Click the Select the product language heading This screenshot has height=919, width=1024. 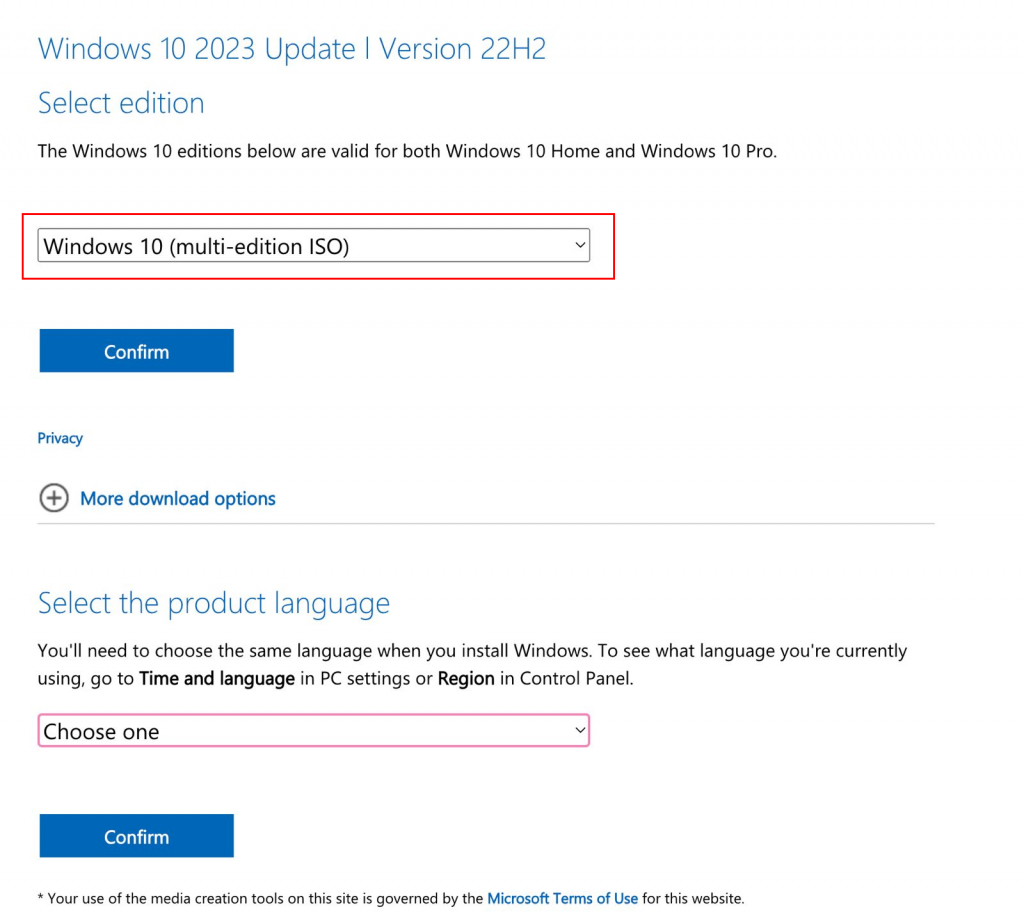point(214,603)
